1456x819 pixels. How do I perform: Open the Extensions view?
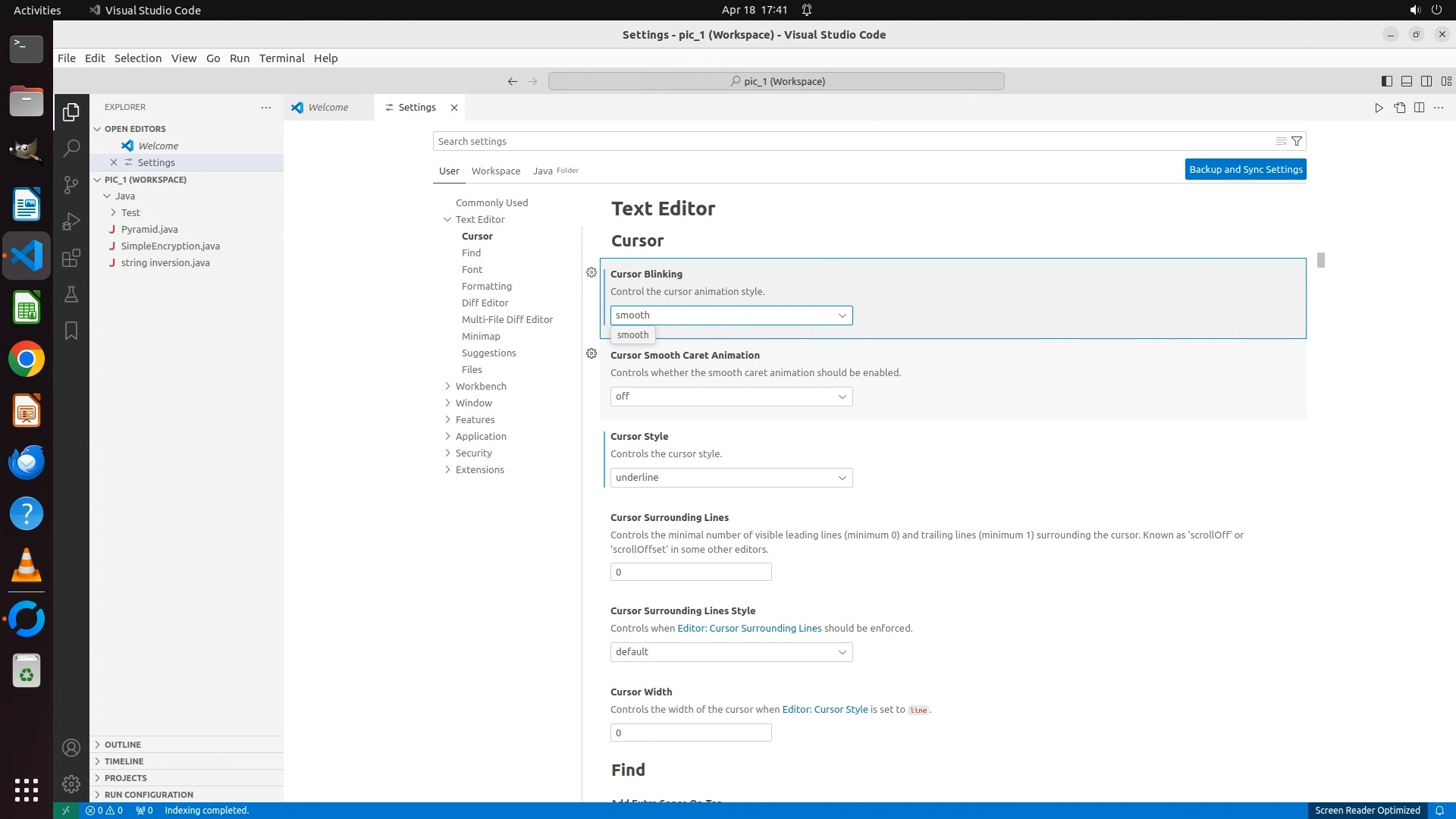tap(71, 258)
